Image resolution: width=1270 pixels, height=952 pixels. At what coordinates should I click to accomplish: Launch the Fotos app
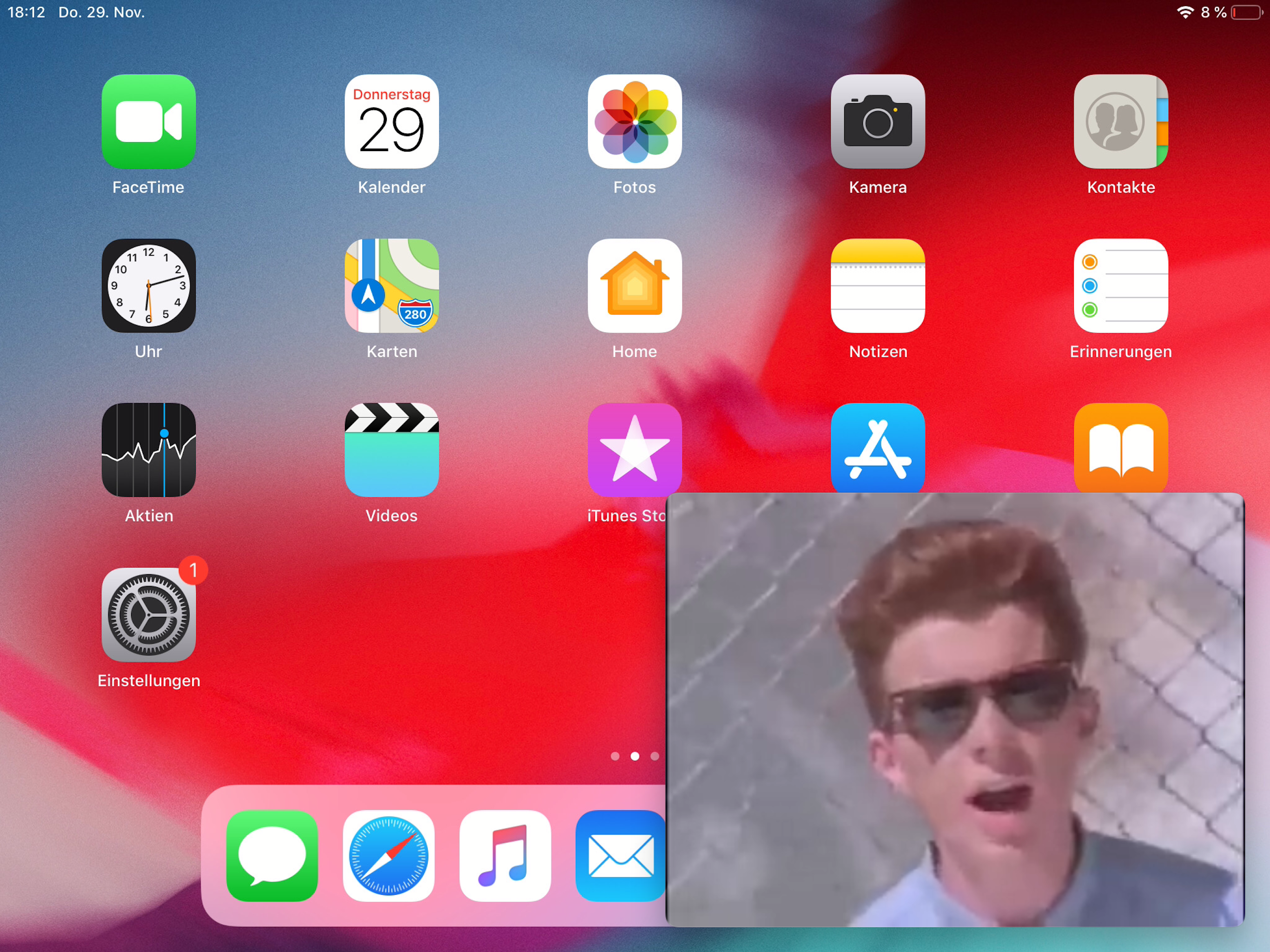point(635,122)
